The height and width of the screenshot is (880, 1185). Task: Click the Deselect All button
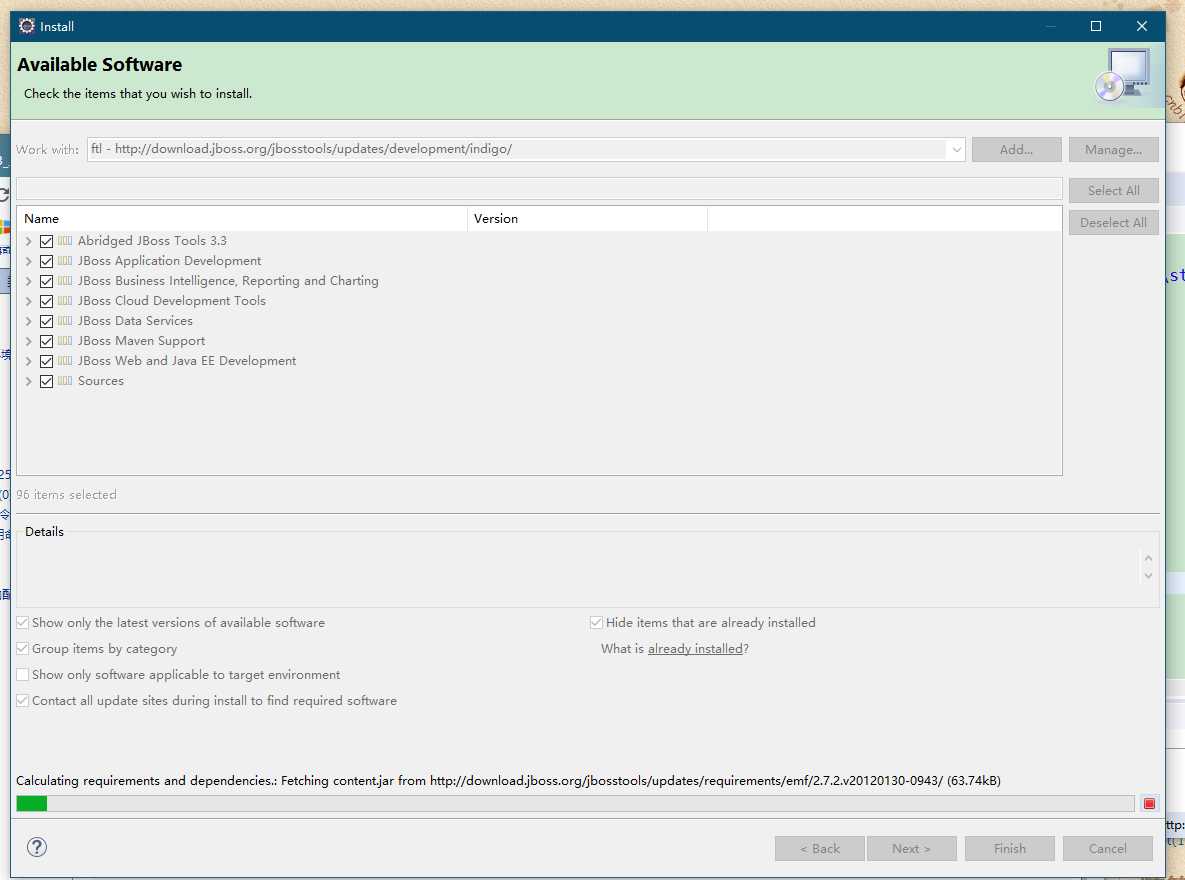coord(1113,222)
